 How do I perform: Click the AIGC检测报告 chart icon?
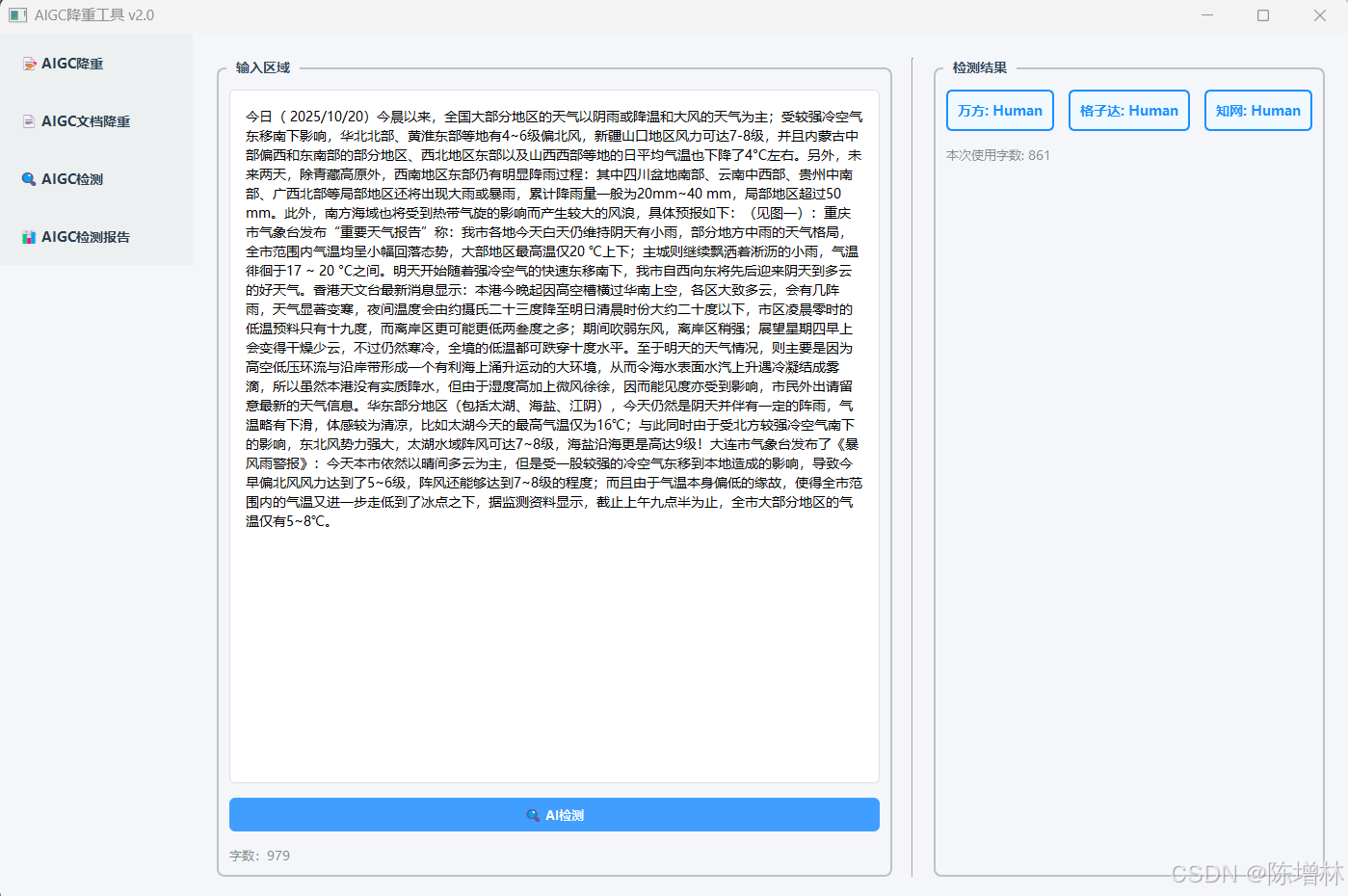pos(30,237)
